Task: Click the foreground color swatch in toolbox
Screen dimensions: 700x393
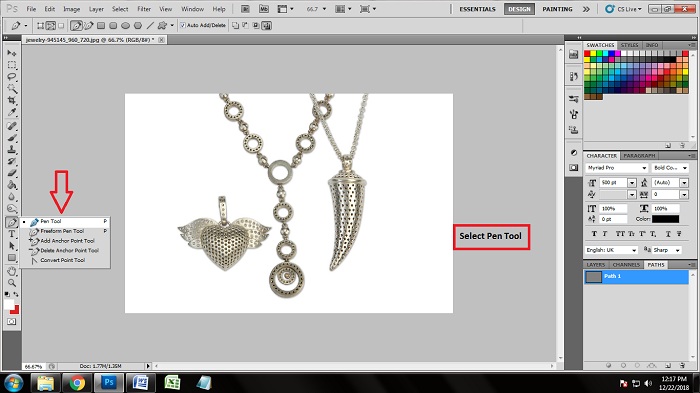Action: (9, 305)
